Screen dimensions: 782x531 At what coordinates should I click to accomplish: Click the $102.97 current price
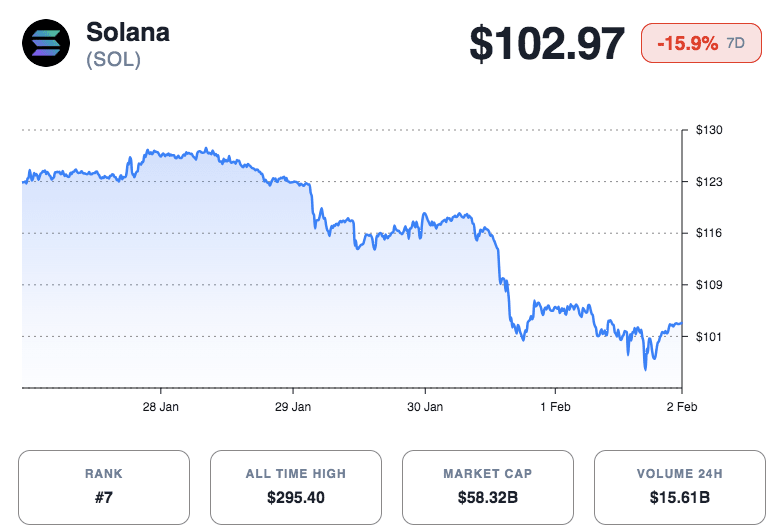[x=548, y=45]
